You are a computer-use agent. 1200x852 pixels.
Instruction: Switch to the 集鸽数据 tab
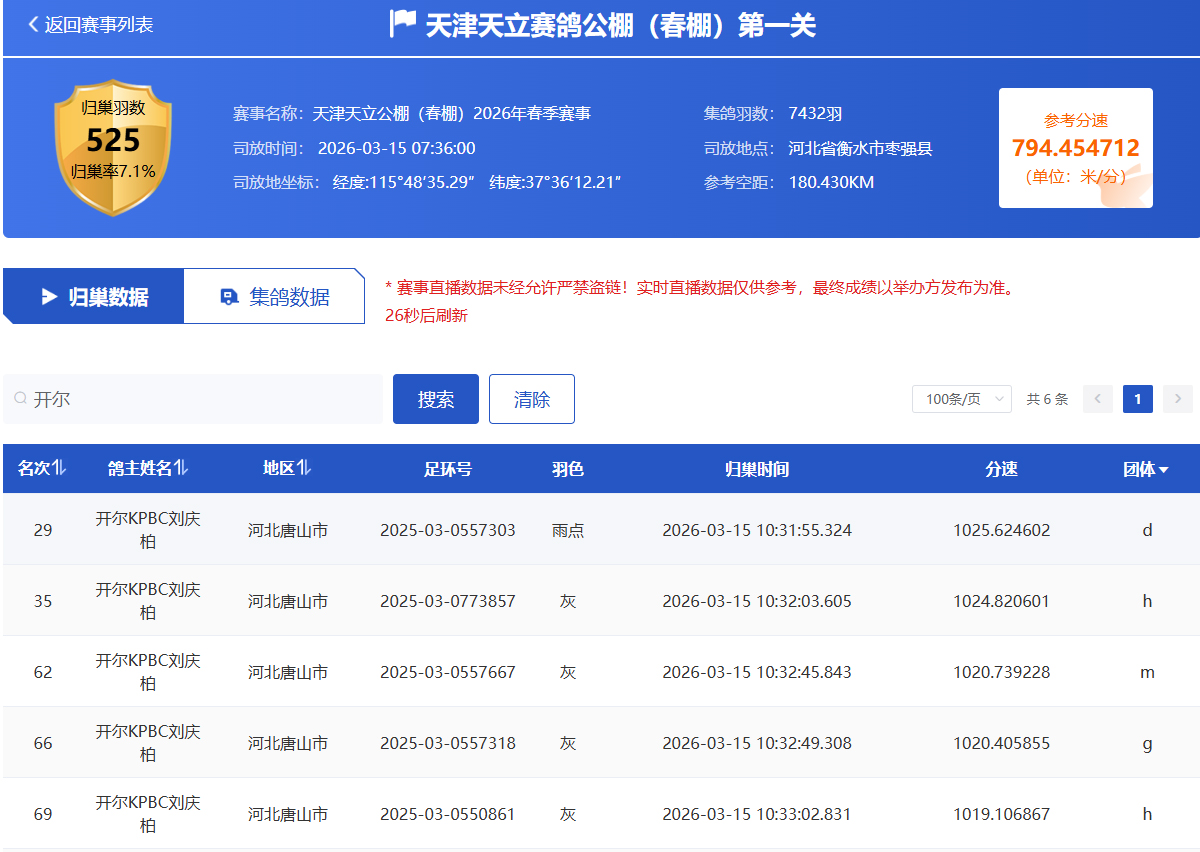(275, 297)
